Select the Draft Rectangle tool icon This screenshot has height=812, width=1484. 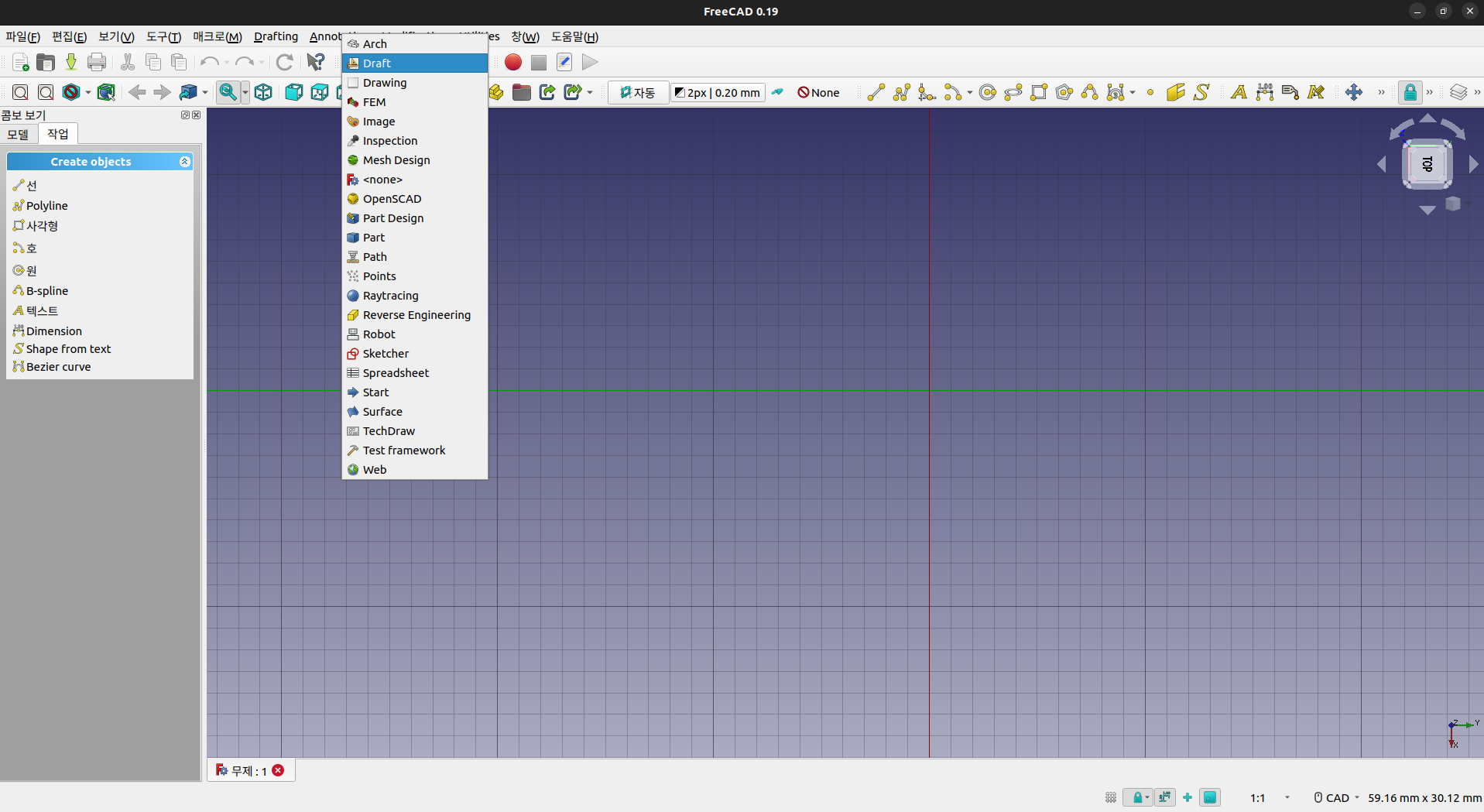[x=1039, y=93]
